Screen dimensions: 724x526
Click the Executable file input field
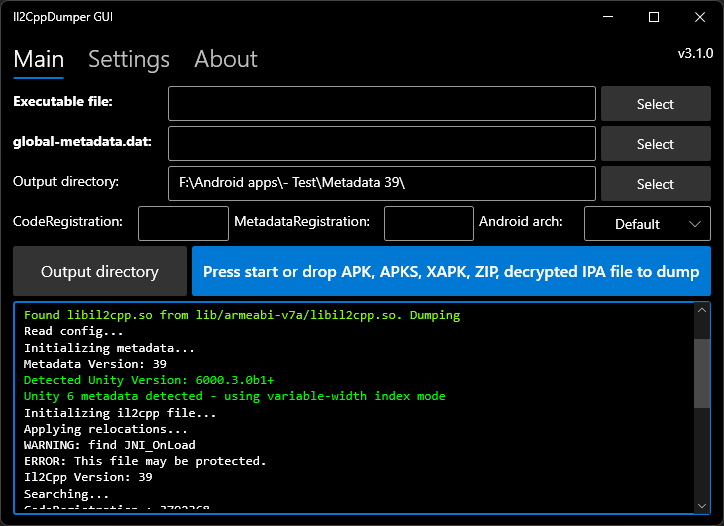coord(382,103)
